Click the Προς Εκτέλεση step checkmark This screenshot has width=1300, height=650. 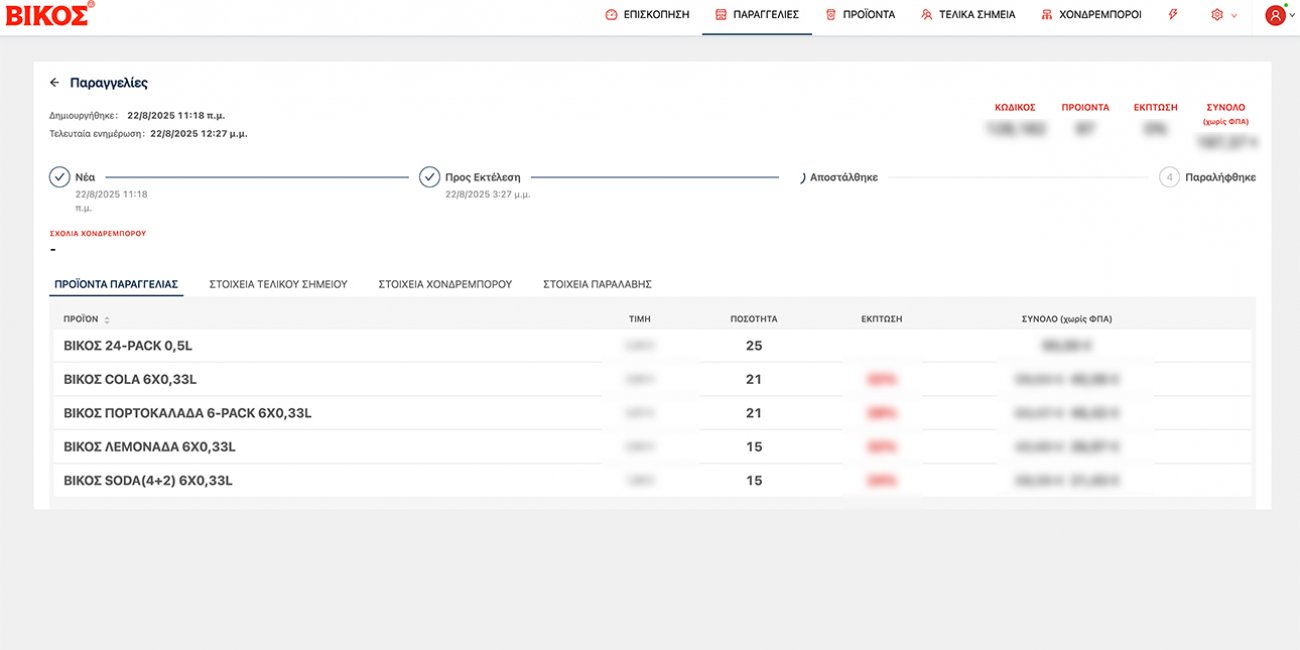430,177
